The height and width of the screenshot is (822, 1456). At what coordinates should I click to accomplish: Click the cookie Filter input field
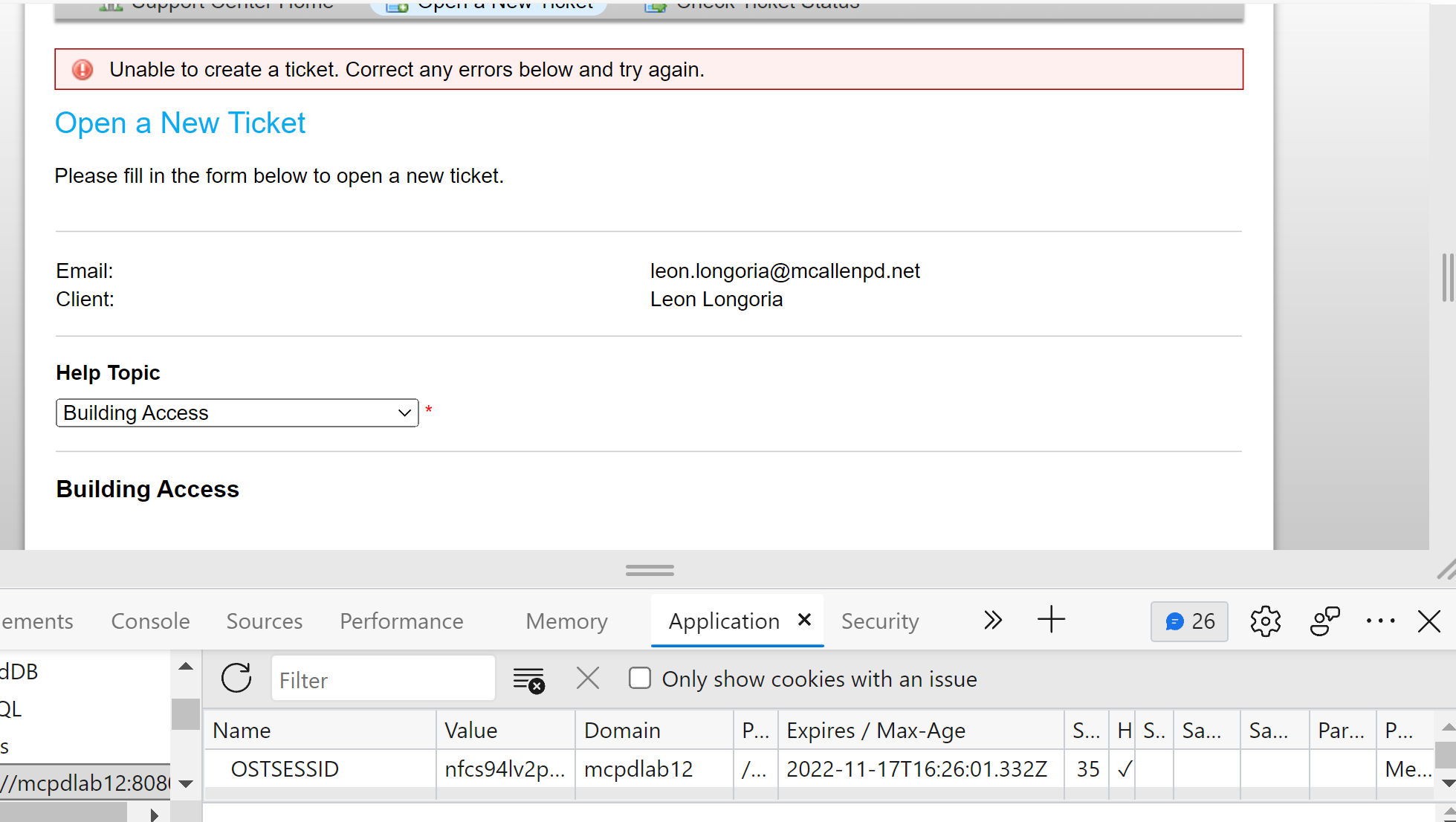(x=383, y=679)
